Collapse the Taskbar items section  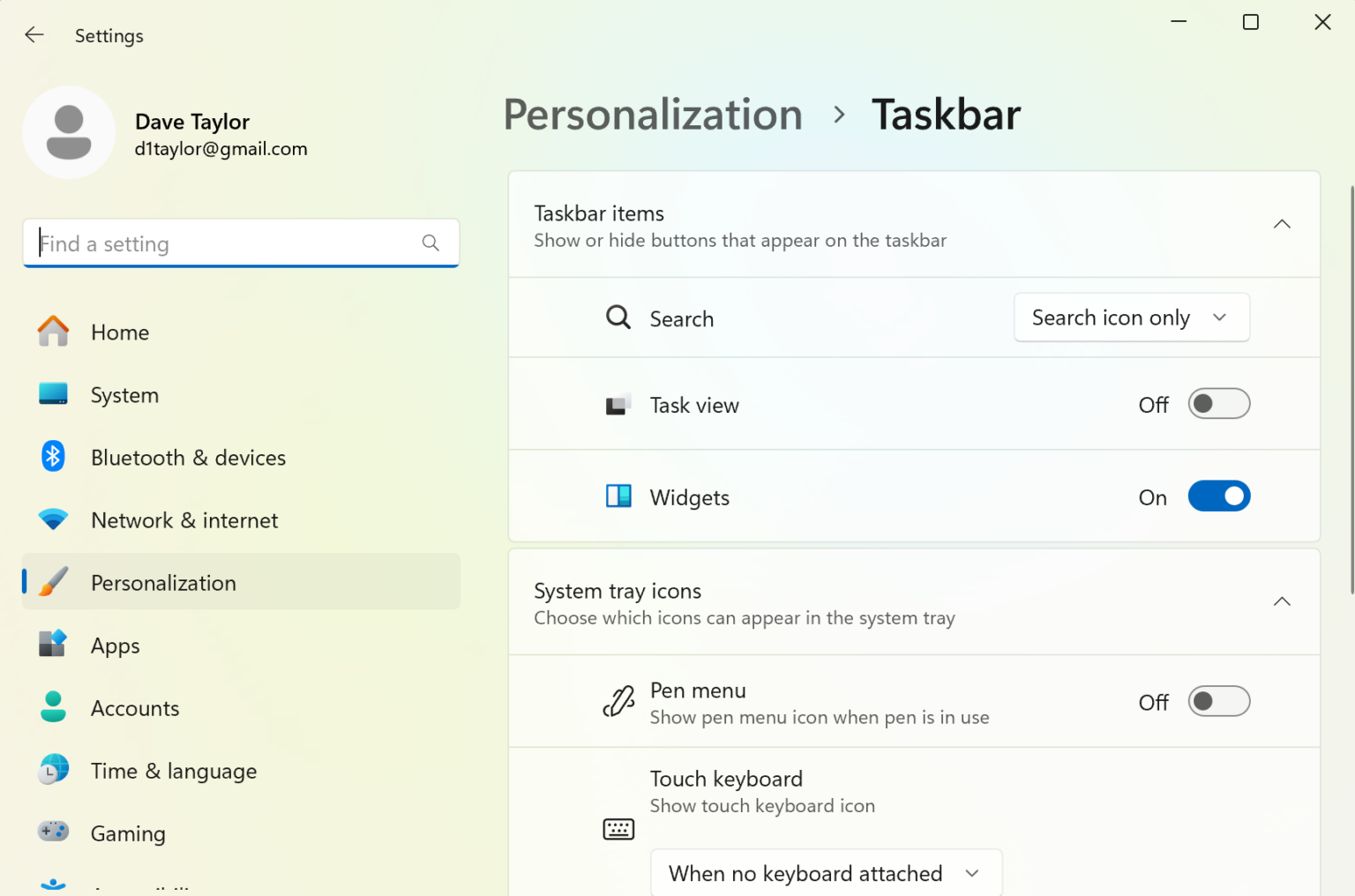pos(1282,224)
